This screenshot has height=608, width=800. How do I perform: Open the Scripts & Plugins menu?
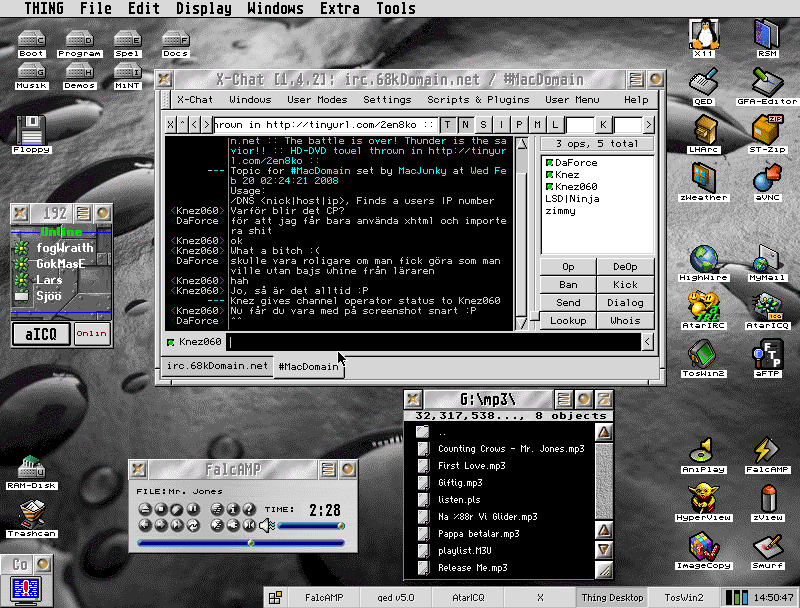478,99
